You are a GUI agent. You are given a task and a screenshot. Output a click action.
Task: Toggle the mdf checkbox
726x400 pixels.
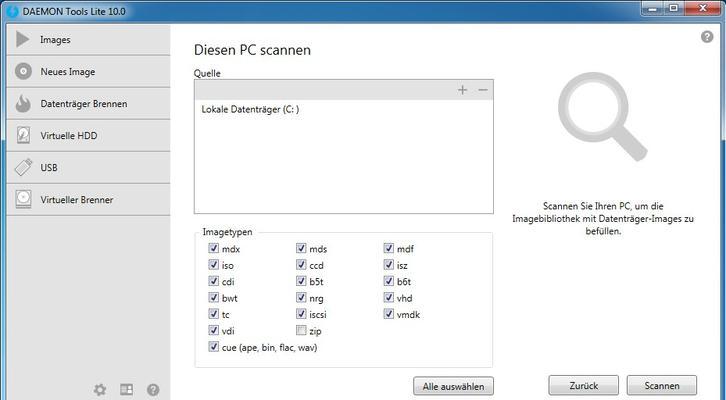[388, 248]
